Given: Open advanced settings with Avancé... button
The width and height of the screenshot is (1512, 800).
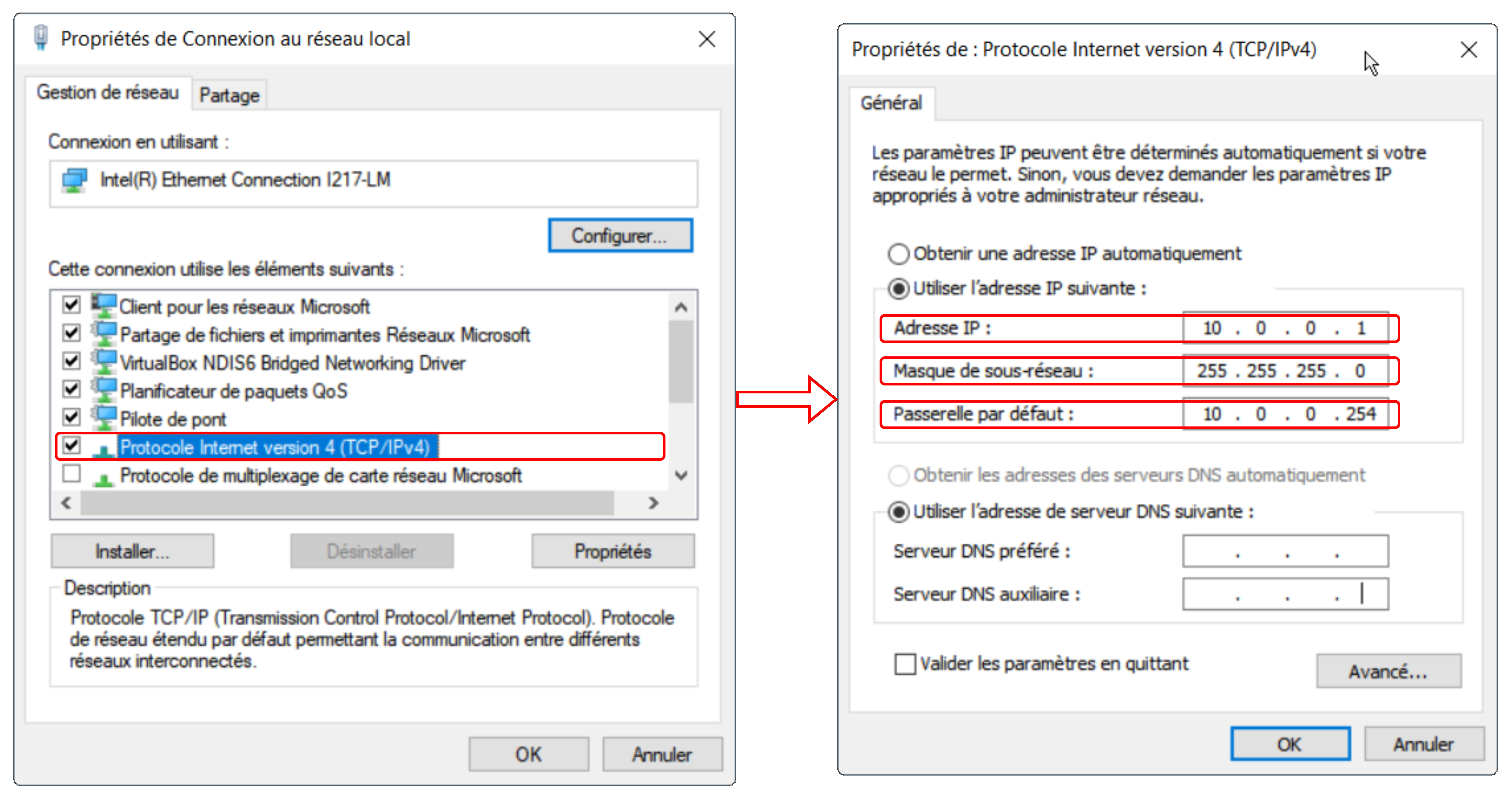Looking at the screenshot, I should [1388, 671].
